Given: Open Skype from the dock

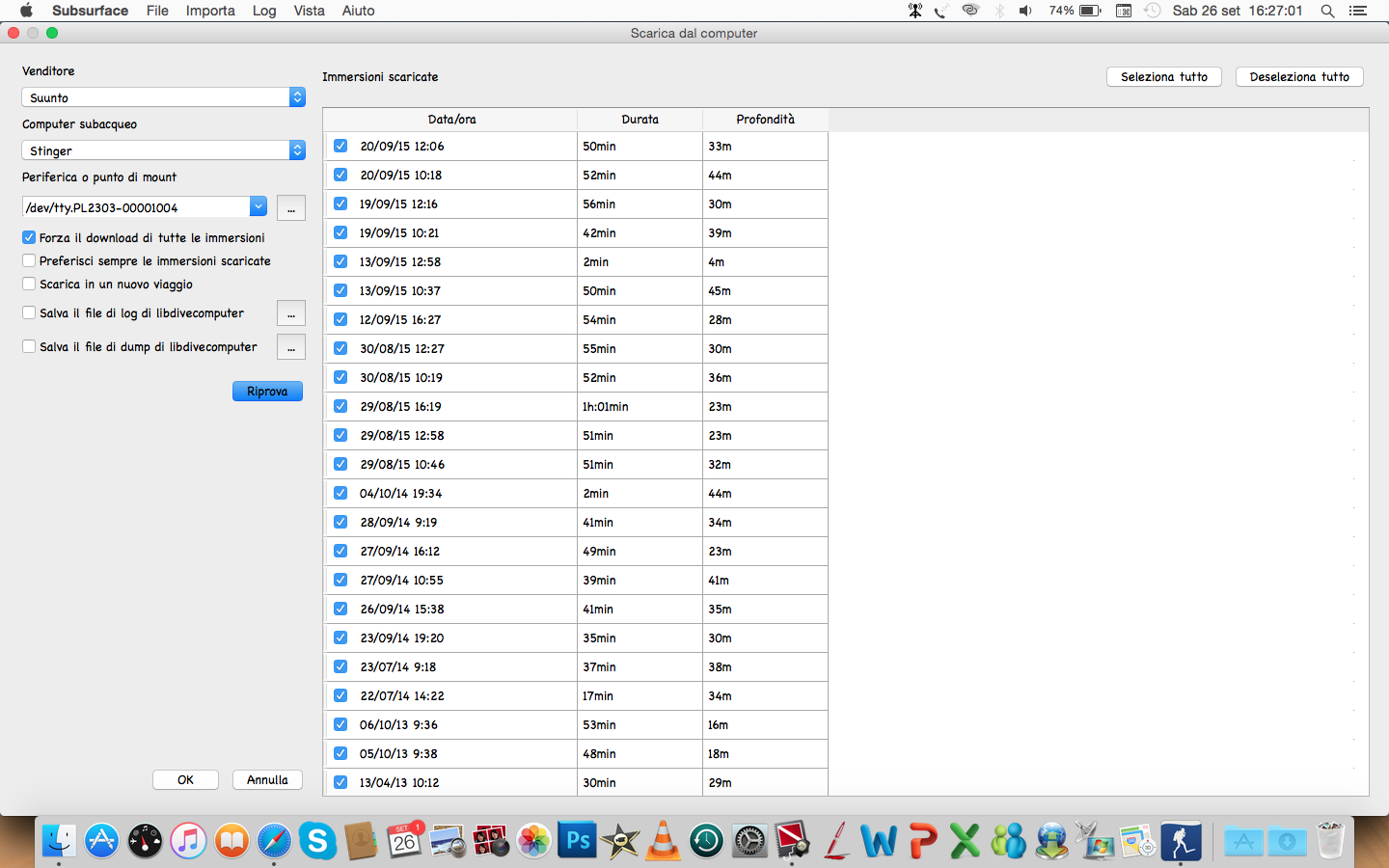Looking at the screenshot, I should 317,841.
